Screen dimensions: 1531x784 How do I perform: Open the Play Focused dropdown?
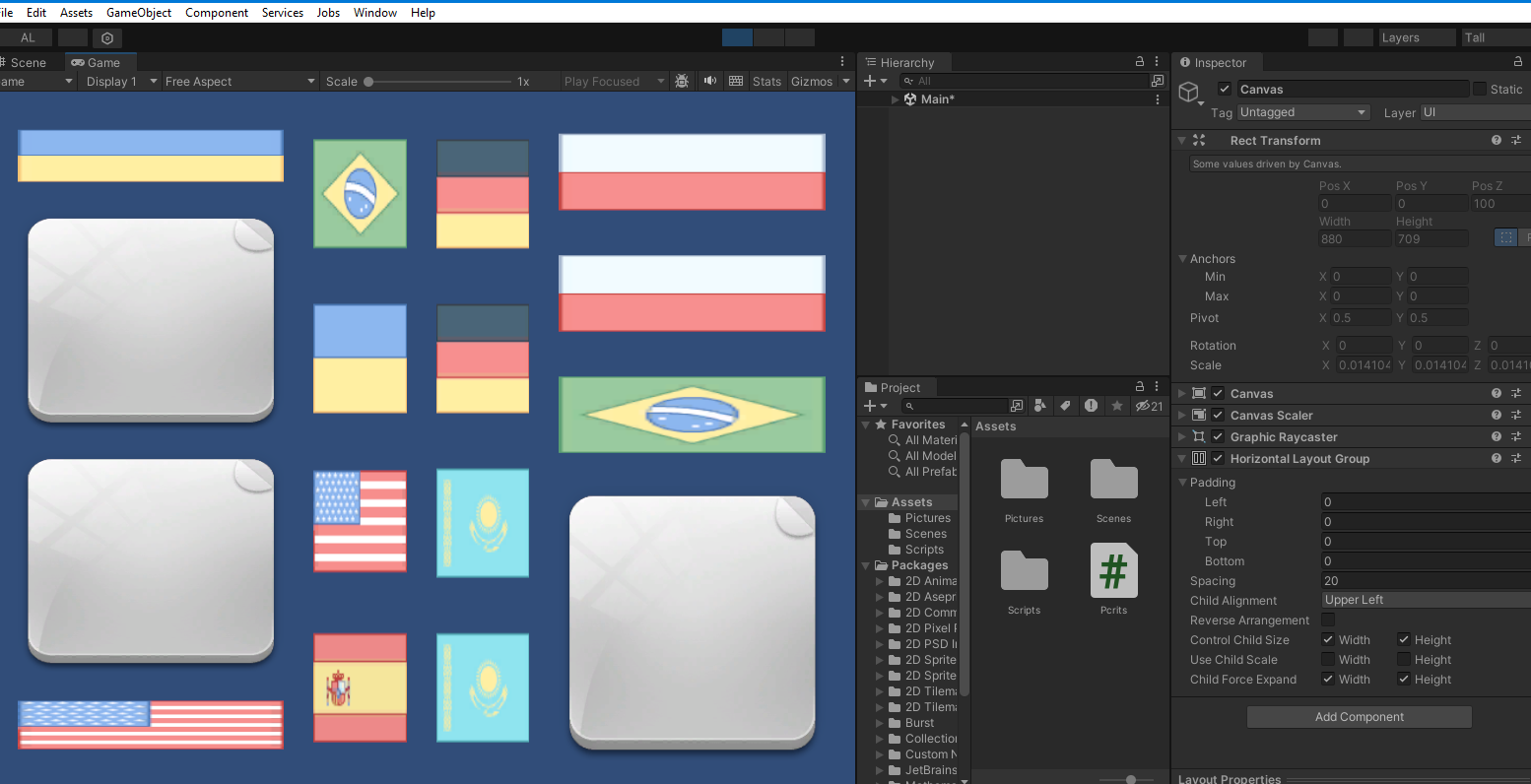pos(614,81)
